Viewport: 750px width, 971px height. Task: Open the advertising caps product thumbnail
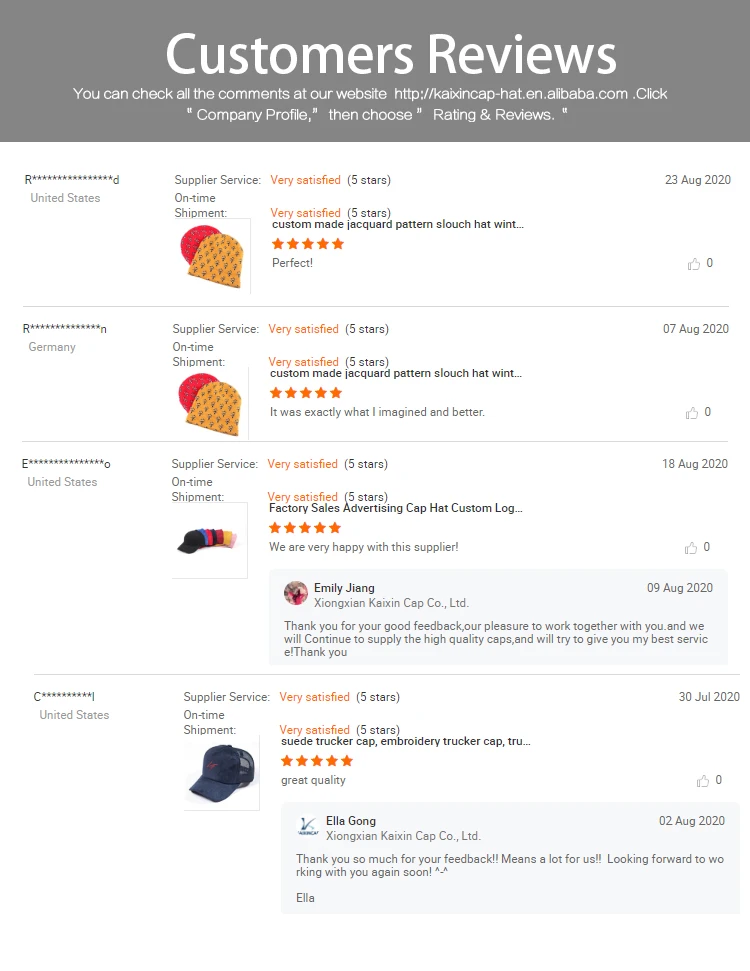coord(210,540)
